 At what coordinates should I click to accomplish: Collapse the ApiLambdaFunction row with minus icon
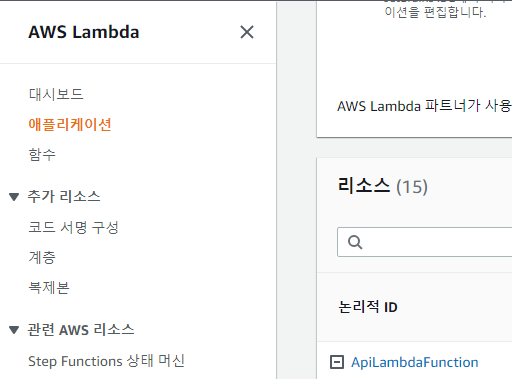coord(337,362)
